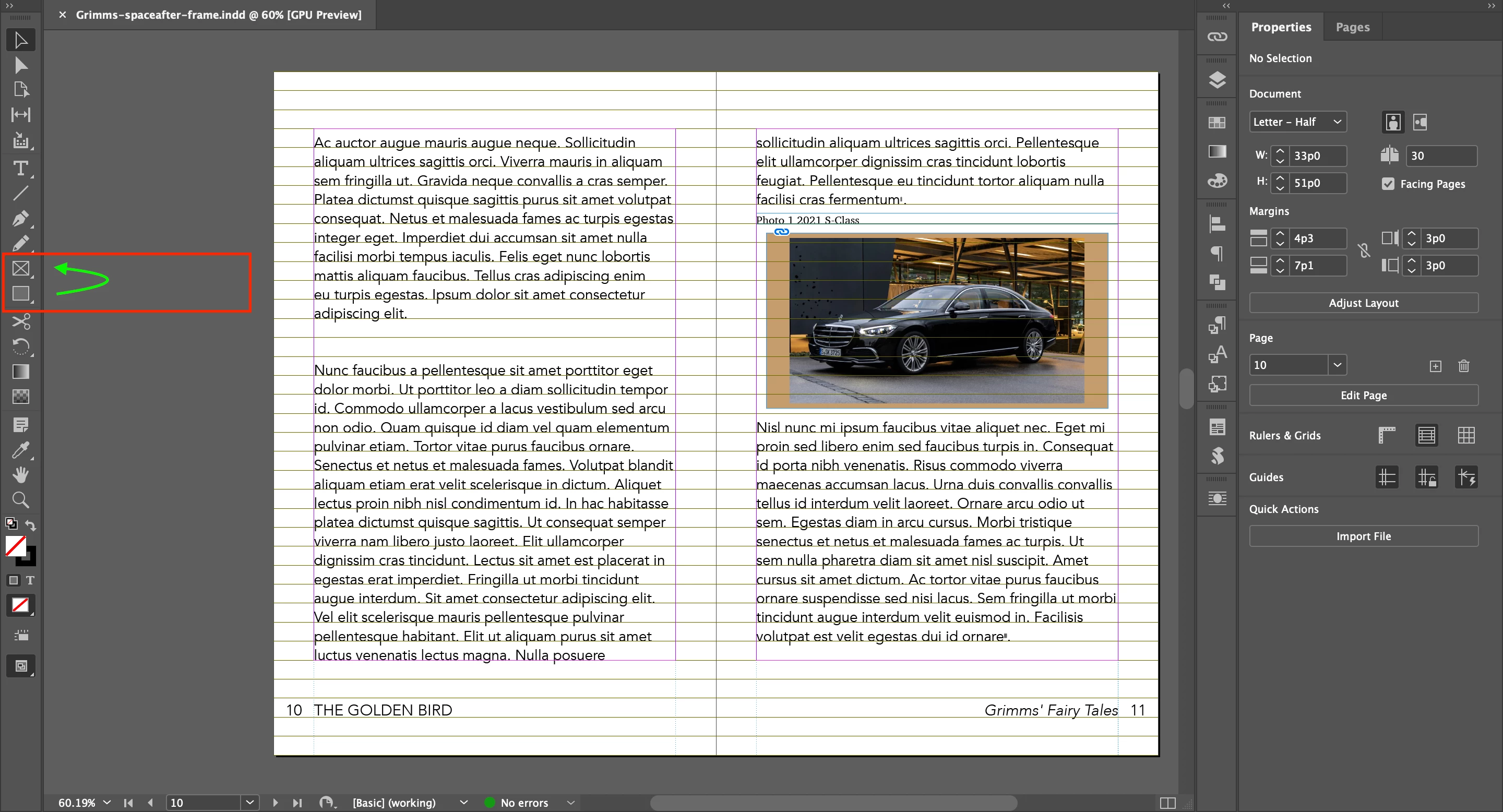Screen dimensions: 1503x812
Task: Toggle the Facing Pages checkbox
Action: (1388, 184)
